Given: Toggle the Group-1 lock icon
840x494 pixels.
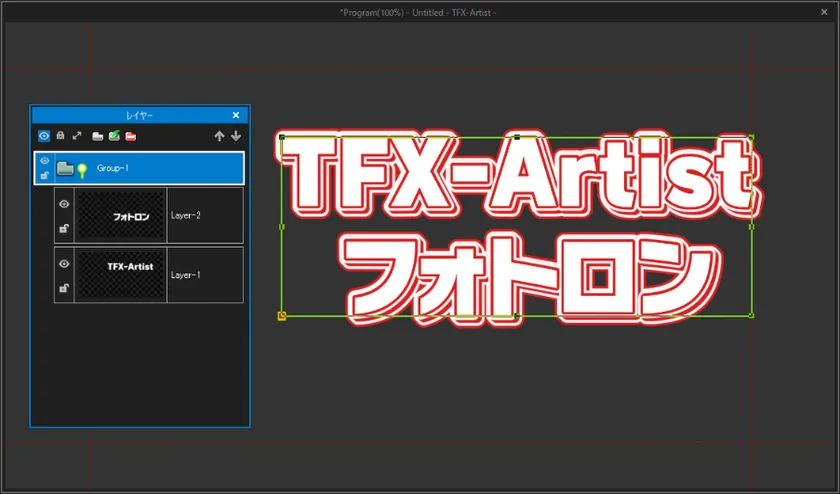Looking at the screenshot, I should pyautogui.click(x=44, y=176).
